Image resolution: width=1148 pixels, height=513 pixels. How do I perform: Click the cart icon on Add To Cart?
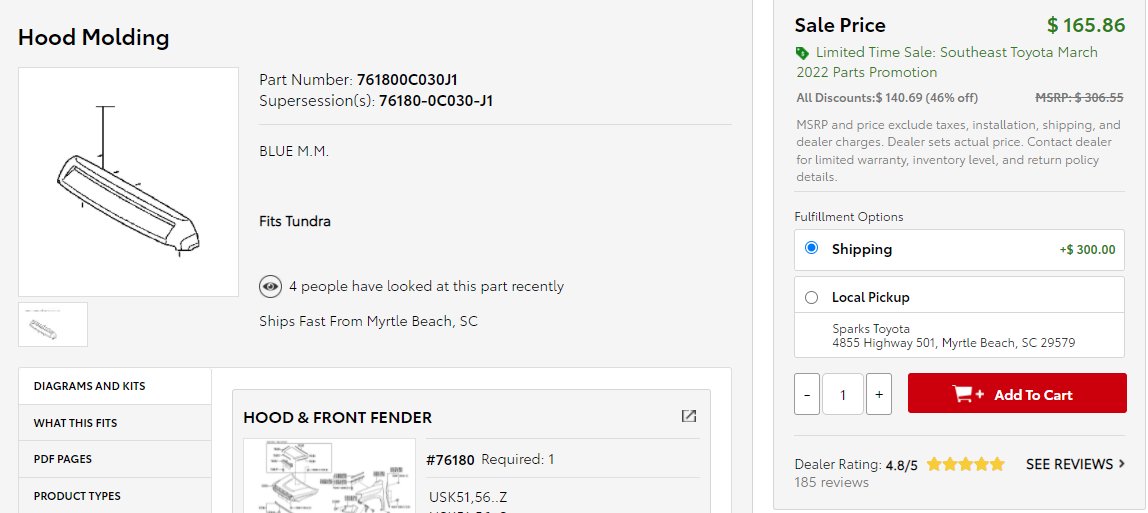click(968, 394)
